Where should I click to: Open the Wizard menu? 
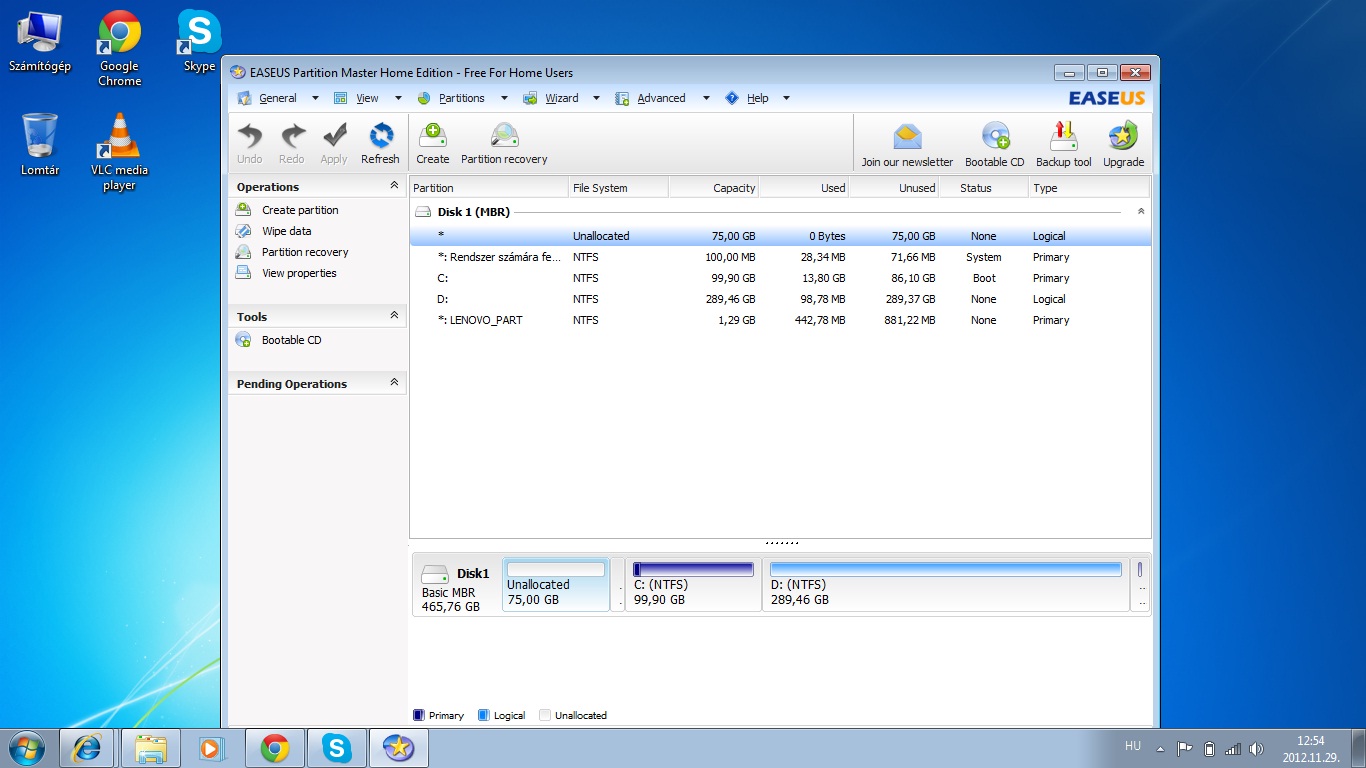tap(561, 98)
